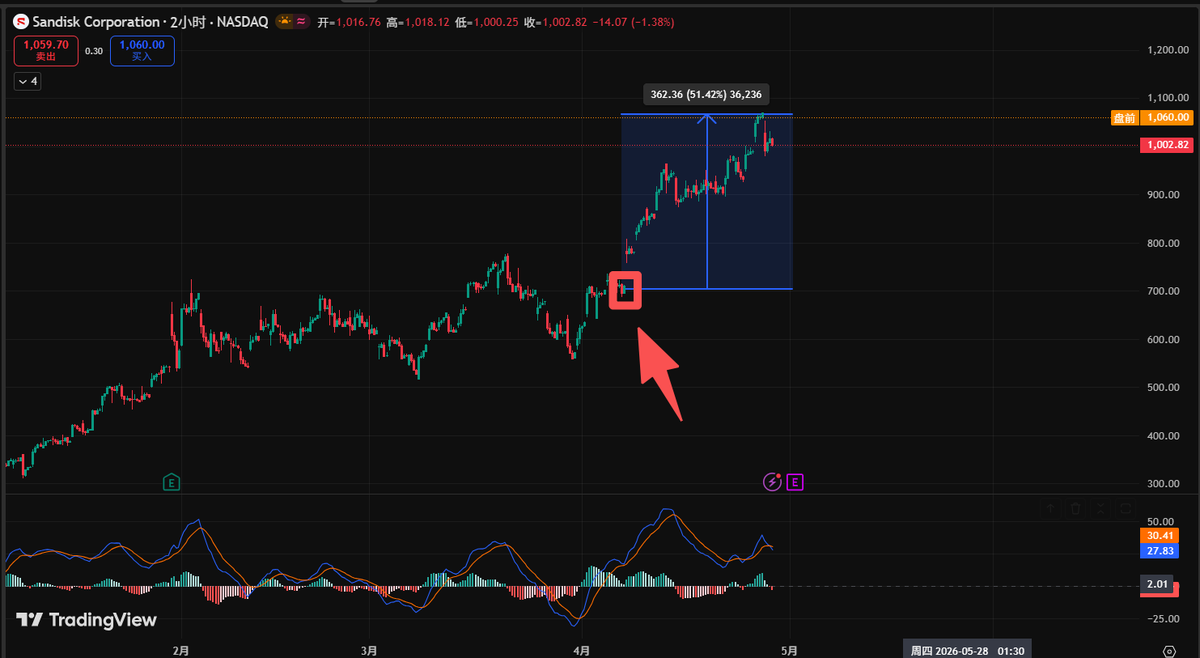1200x658 pixels.
Task: Click the high value 高=1,018.12
Action: [x=420, y=22]
